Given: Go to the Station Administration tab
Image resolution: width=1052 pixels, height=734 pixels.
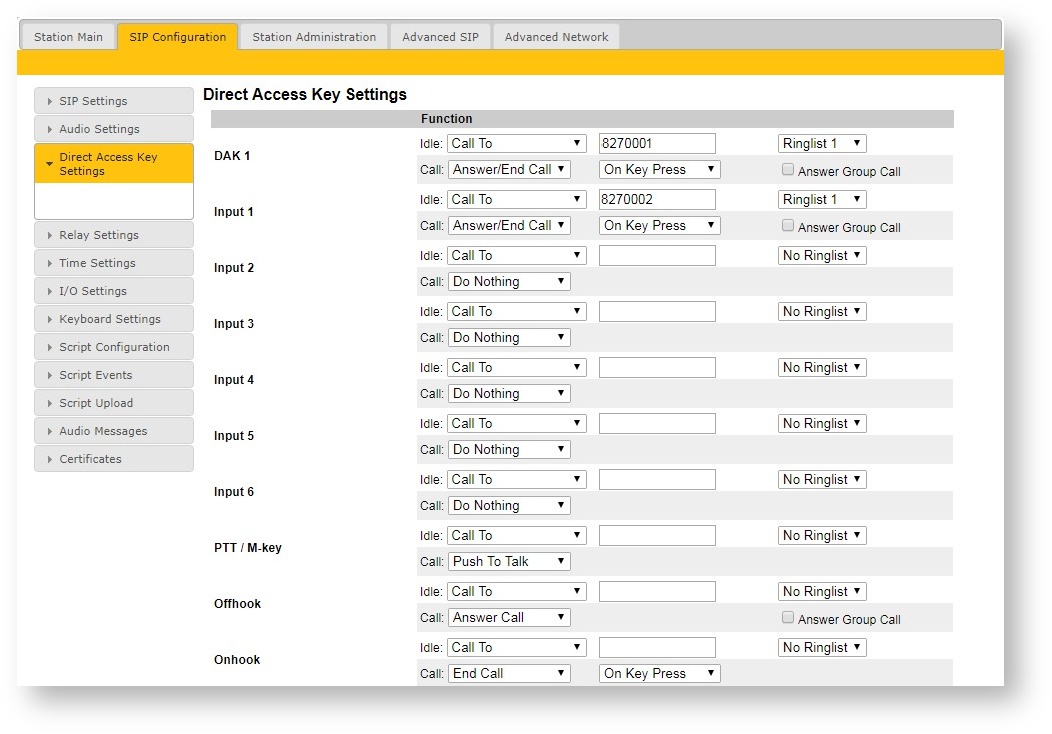Looking at the screenshot, I should click(x=314, y=37).
